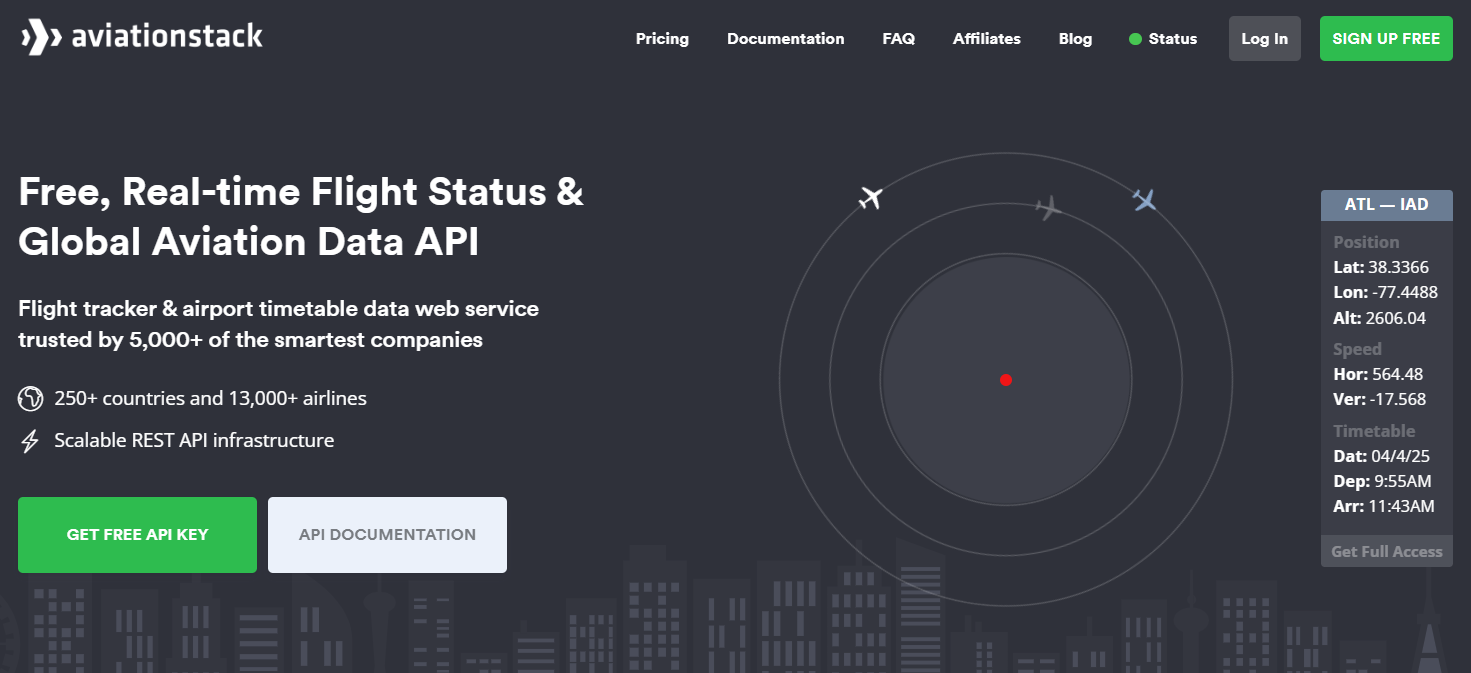Image resolution: width=1471 pixels, height=673 pixels.
Task: Click the globe icon beside countries text
Action: (31, 399)
